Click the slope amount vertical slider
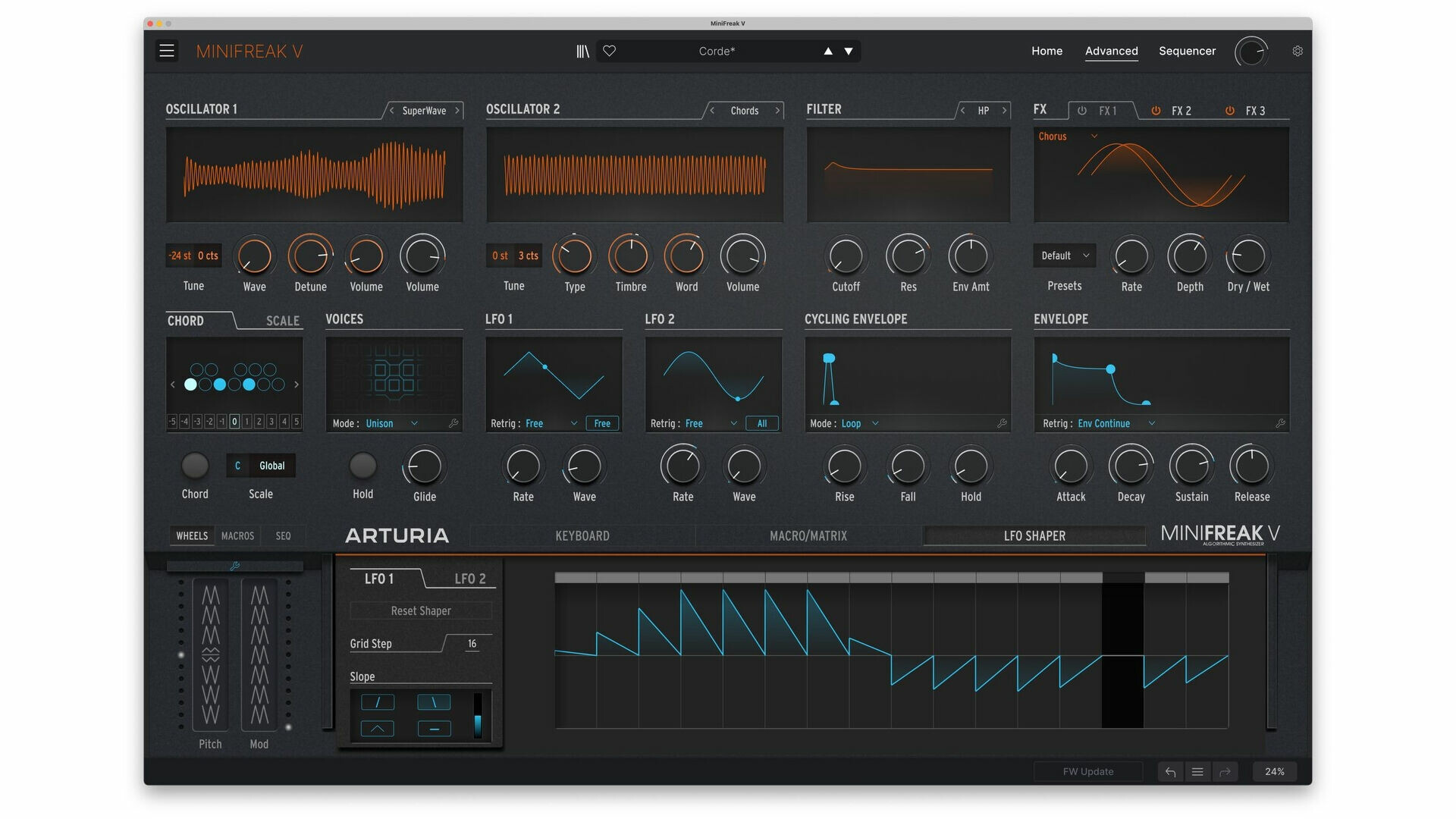Screen dimensions: 1456x819 (x=478, y=715)
